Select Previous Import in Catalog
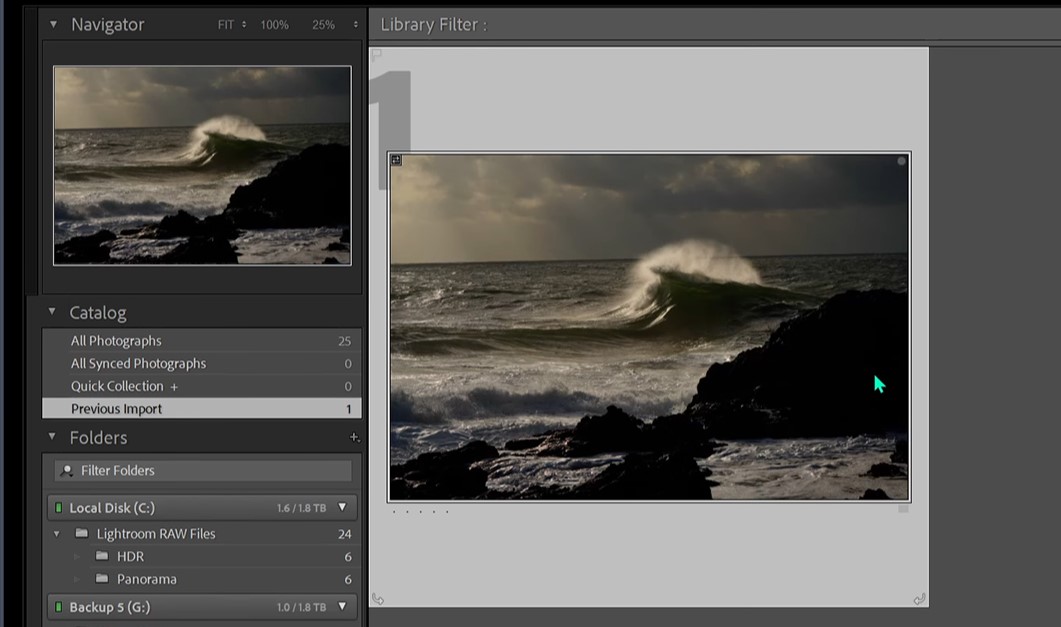1061x627 pixels. pos(202,409)
